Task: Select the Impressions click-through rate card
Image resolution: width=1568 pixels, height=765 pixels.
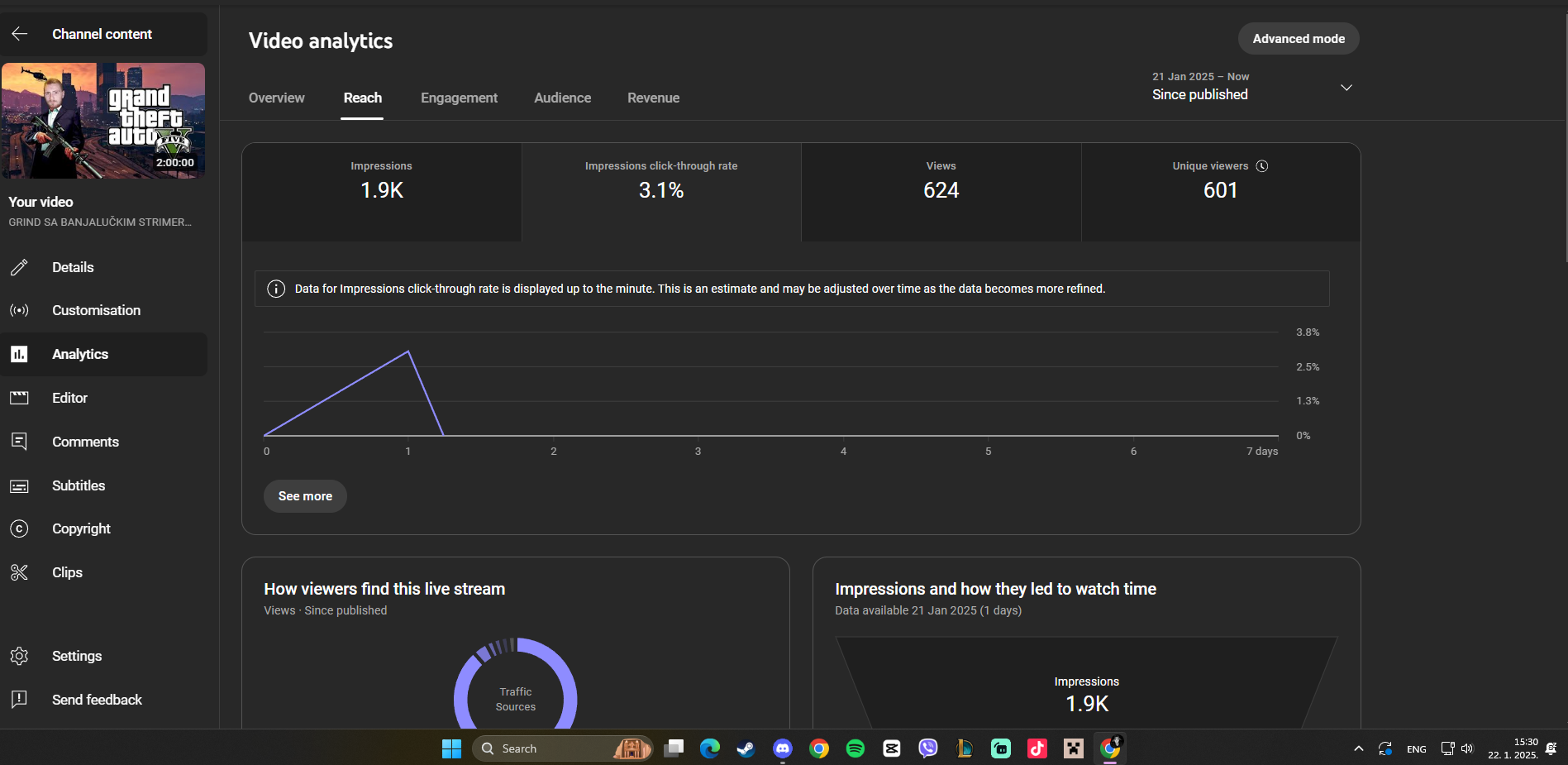Action: [x=661, y=193]
